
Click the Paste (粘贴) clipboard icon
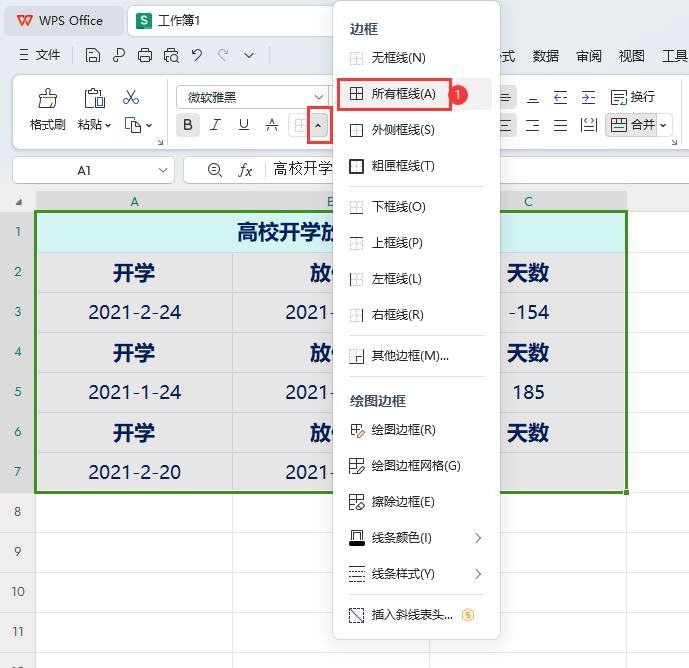point(94,98)
